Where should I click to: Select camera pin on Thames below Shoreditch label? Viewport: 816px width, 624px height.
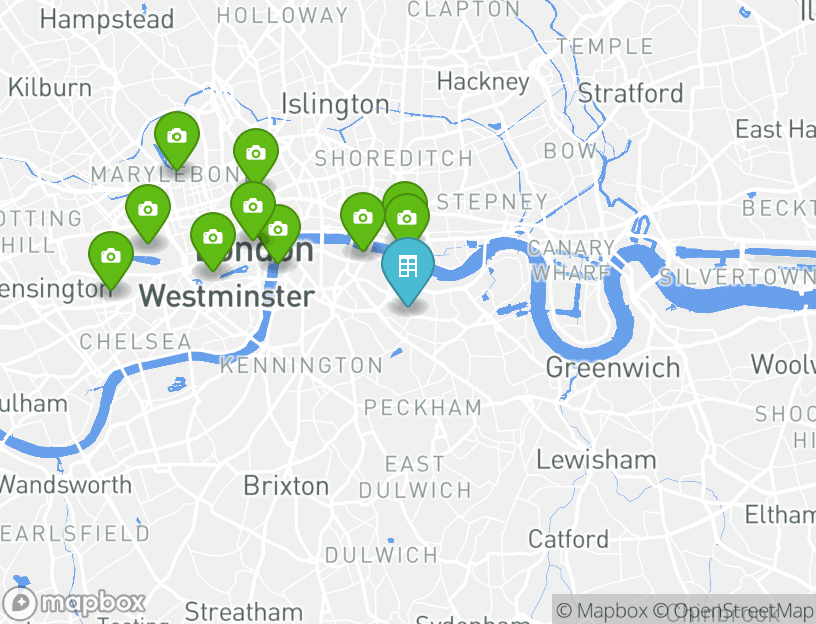[363, 221]
